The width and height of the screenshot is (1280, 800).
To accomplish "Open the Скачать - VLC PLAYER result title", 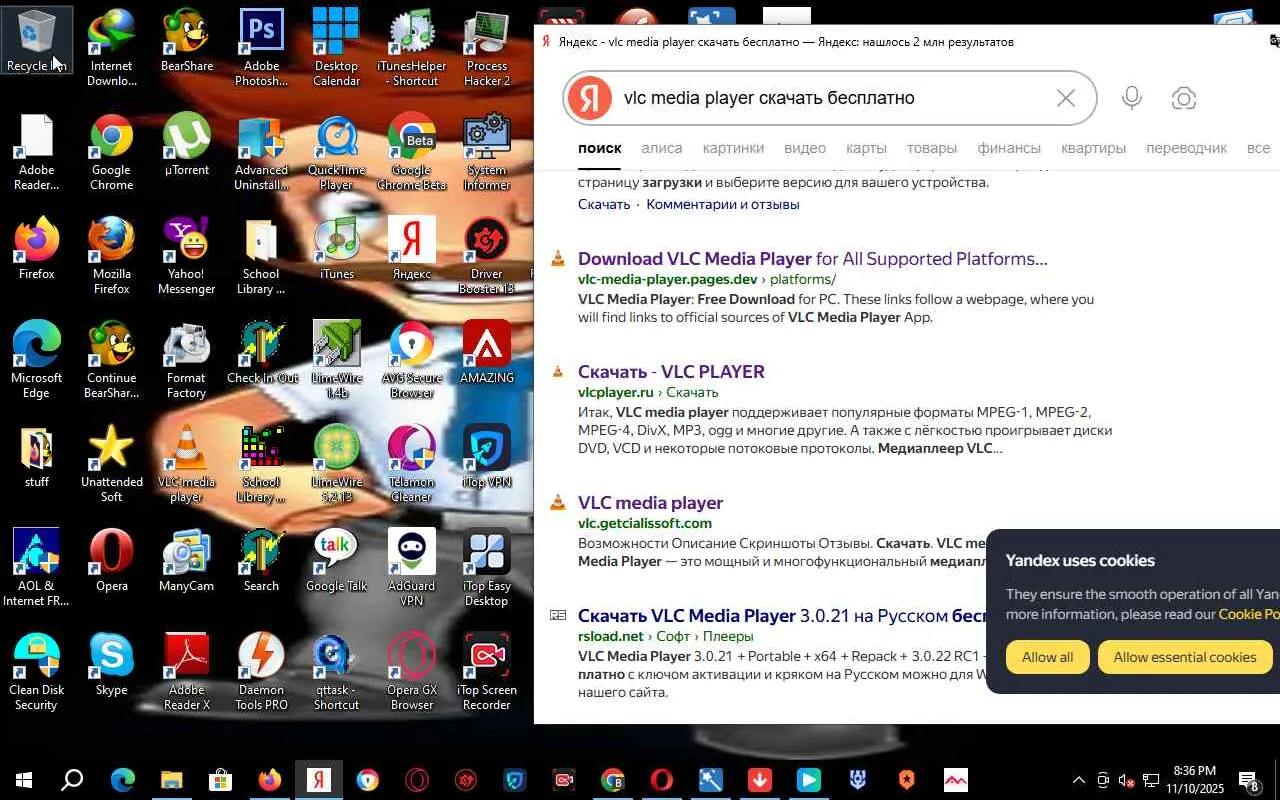I will tap(671, 372).
